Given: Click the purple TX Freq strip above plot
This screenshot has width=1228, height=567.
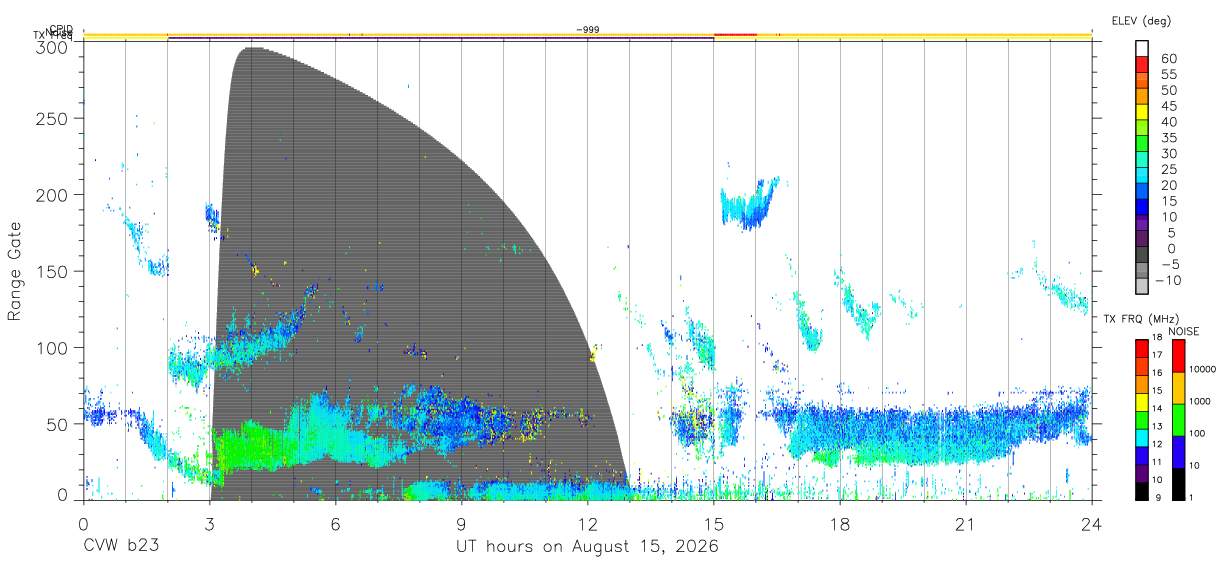Looking at the screenshot, I should [440, 38].
